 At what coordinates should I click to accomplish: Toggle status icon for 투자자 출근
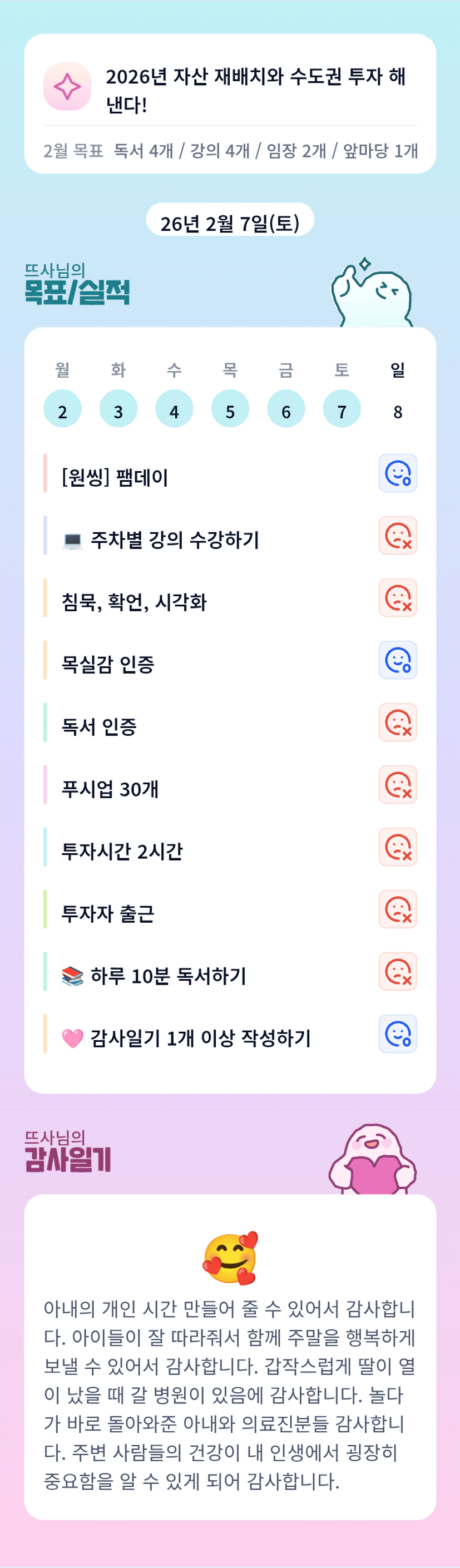(397, 909)
